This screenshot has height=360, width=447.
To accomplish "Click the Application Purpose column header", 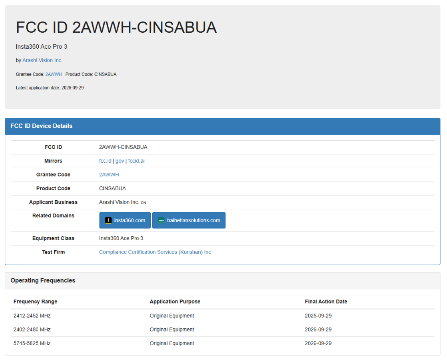I will pos(175,302).
